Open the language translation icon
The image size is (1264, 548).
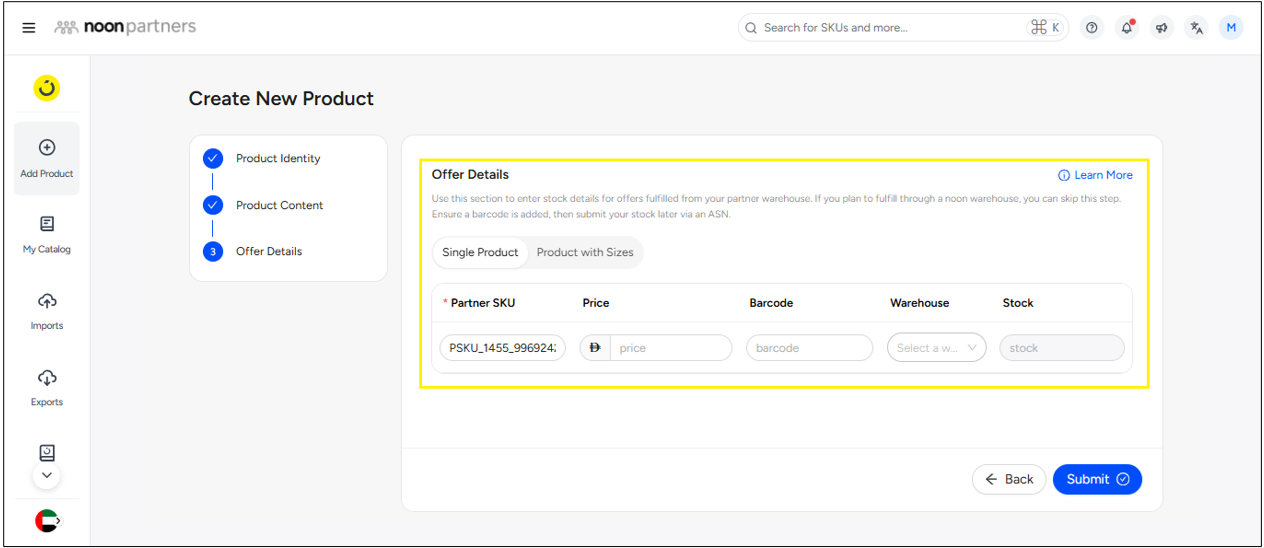tap(1196, 28)
